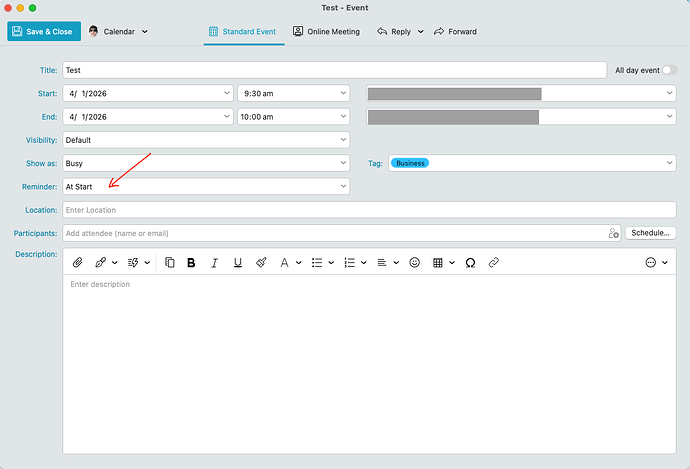Click the address book icon in Participants
This screenshot has width=690, height=469.
pos(613,233)
